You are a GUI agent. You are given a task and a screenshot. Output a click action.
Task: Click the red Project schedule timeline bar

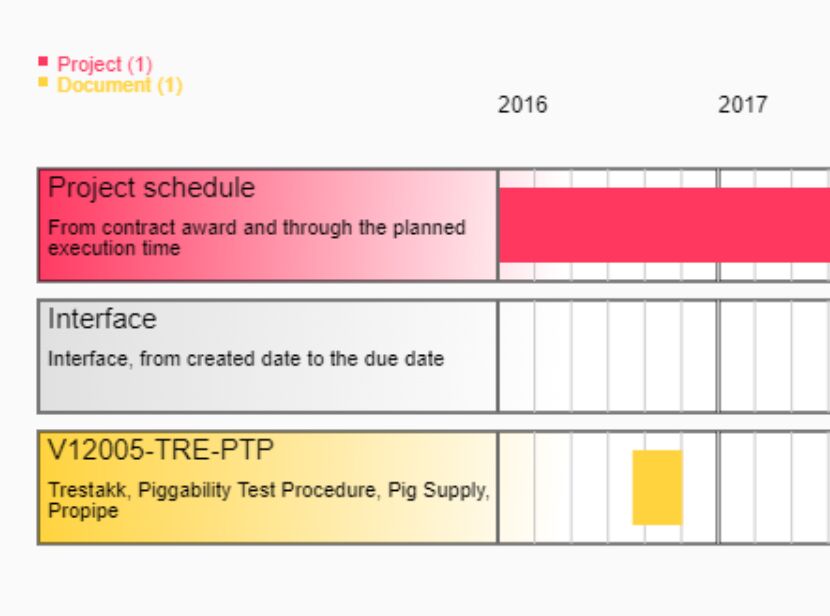tap(664, 225)
